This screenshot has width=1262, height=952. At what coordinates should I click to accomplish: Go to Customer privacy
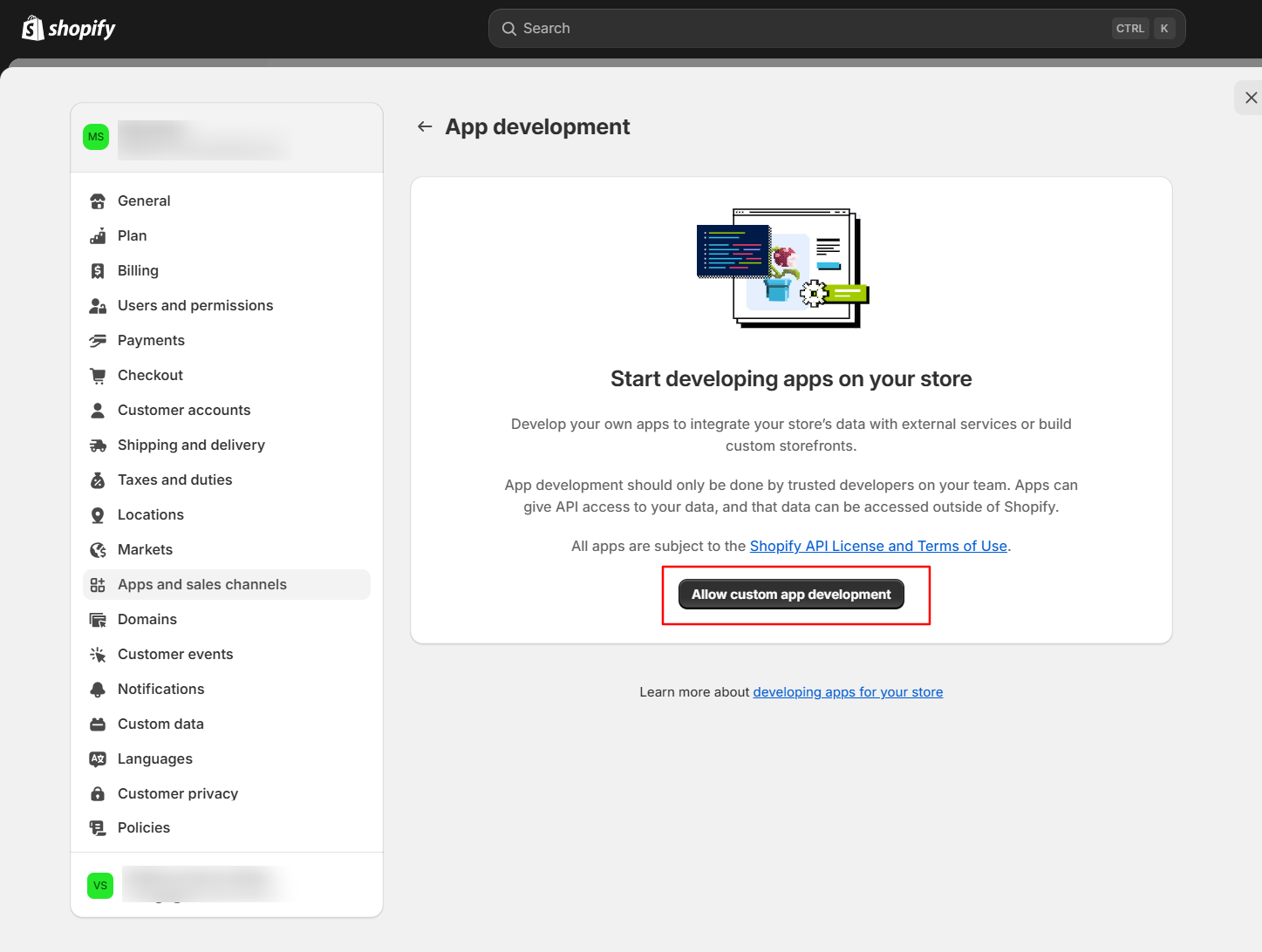[227, 793]
